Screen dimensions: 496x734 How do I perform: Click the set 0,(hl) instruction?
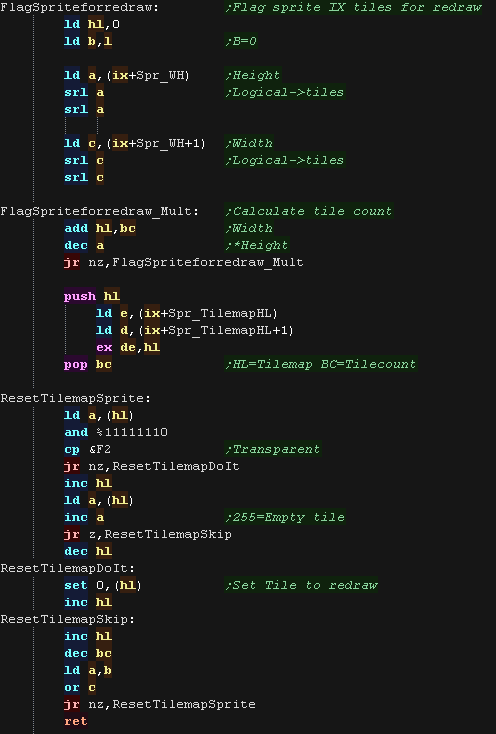tap(103, 585)
